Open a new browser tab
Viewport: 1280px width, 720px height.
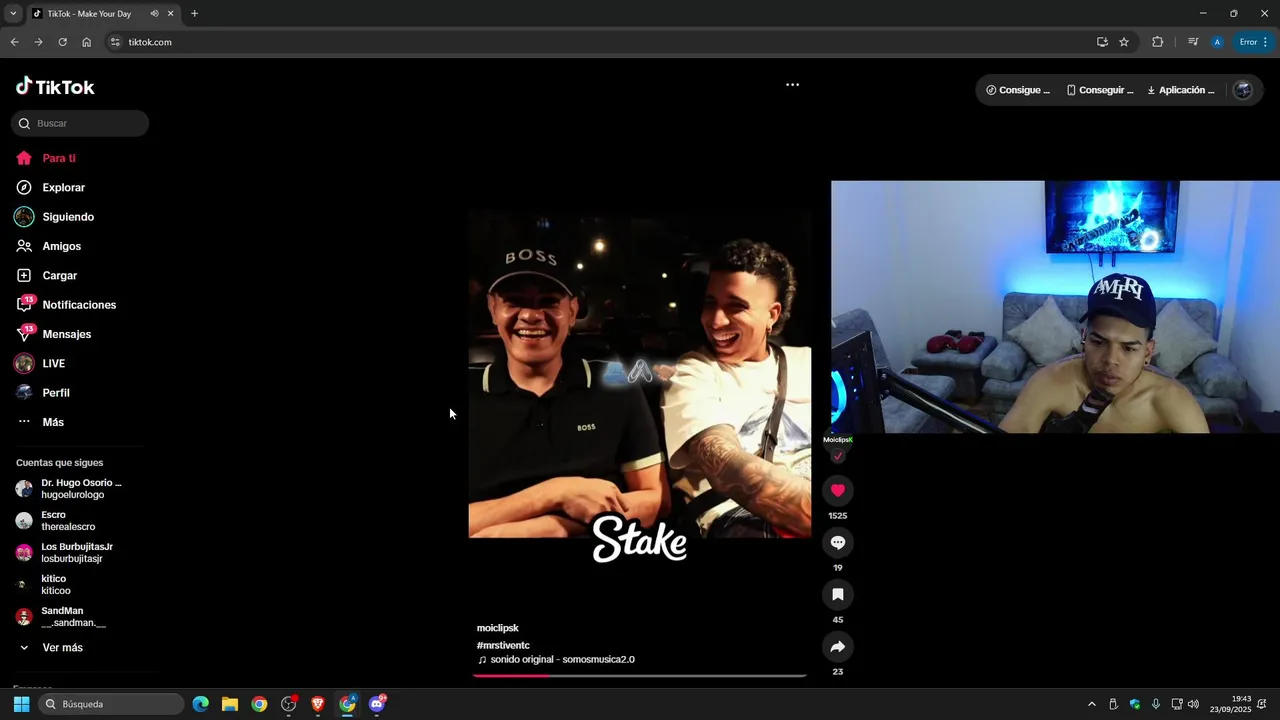pos(195,14)
